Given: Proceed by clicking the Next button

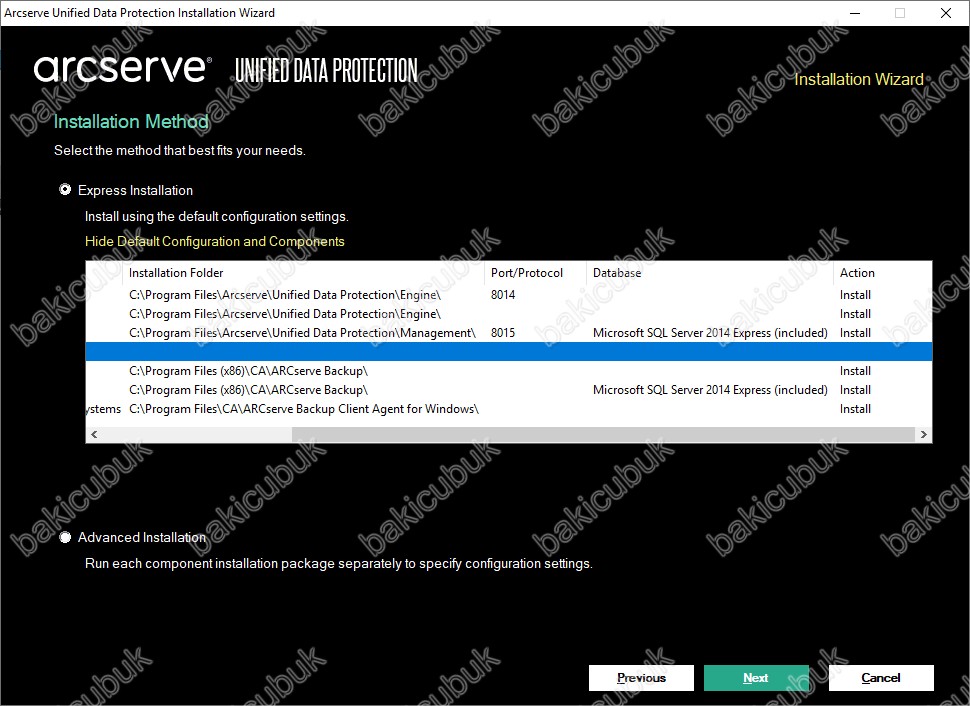Looking at the screenshot, I should tap(756, 678).
